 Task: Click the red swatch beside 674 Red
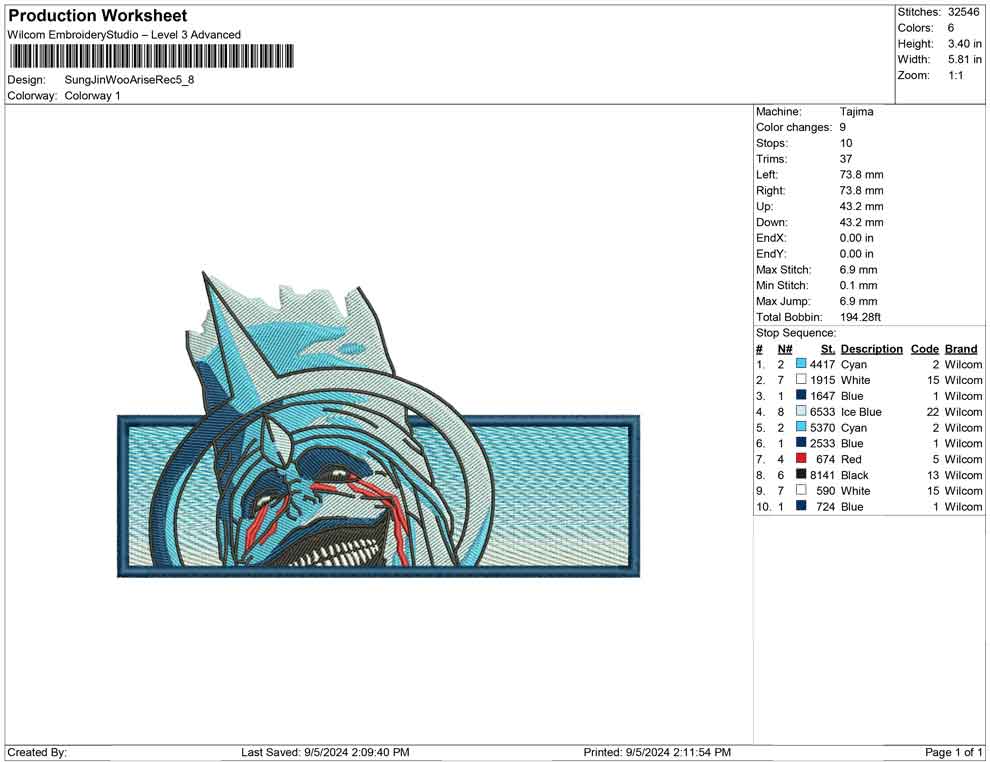(801, 458)
